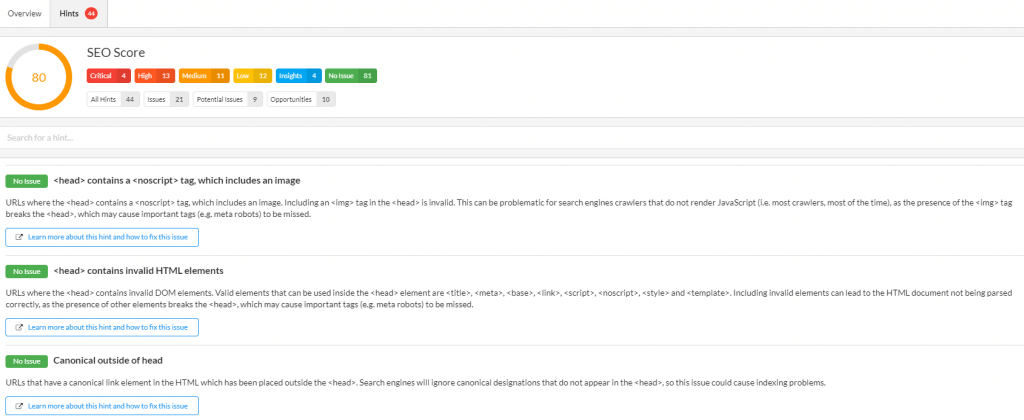Open learn more link for Canonical outside head
1024x420 pixels.
[x=102, y=405]
